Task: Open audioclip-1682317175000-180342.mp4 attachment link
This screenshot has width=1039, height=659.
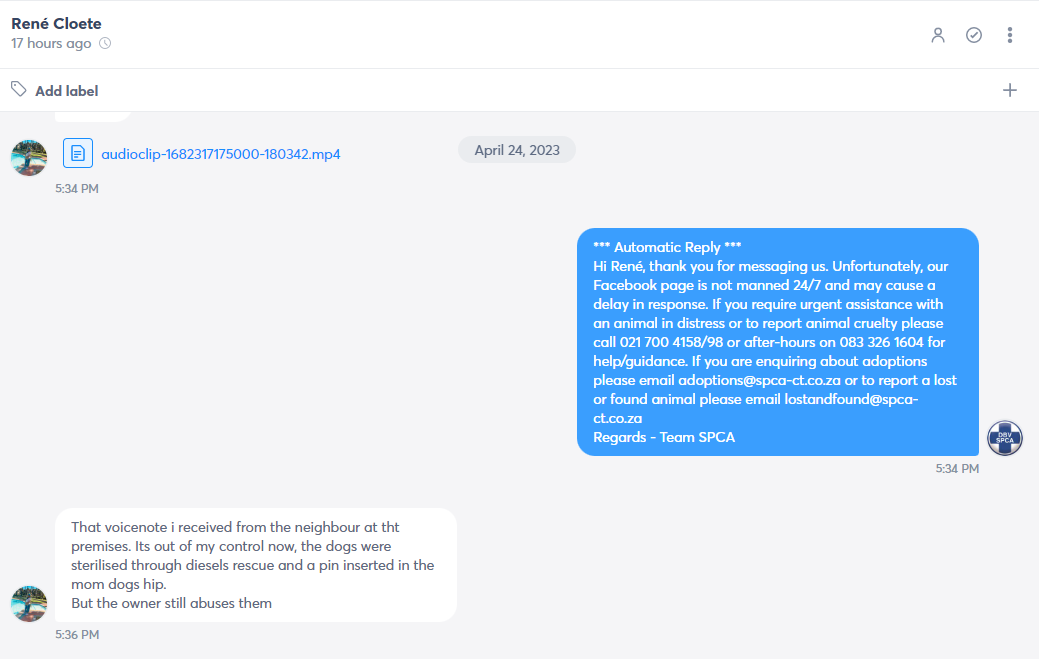Action: coord(221,154)
